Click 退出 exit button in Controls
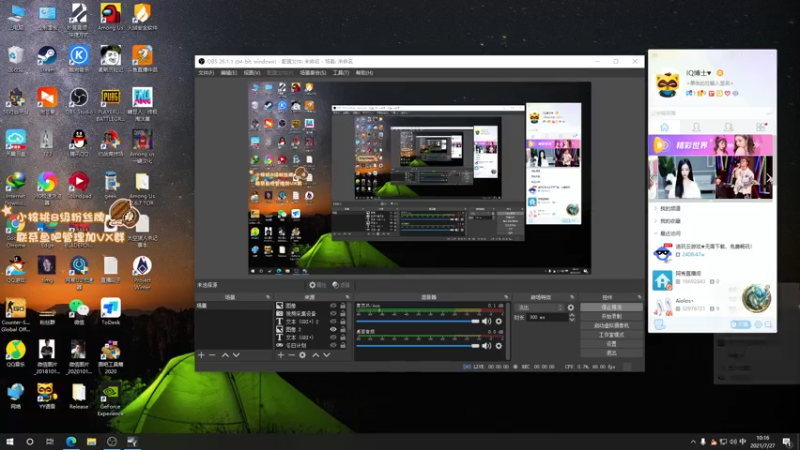Screen dimensions: 800x450 click(611, 353)
